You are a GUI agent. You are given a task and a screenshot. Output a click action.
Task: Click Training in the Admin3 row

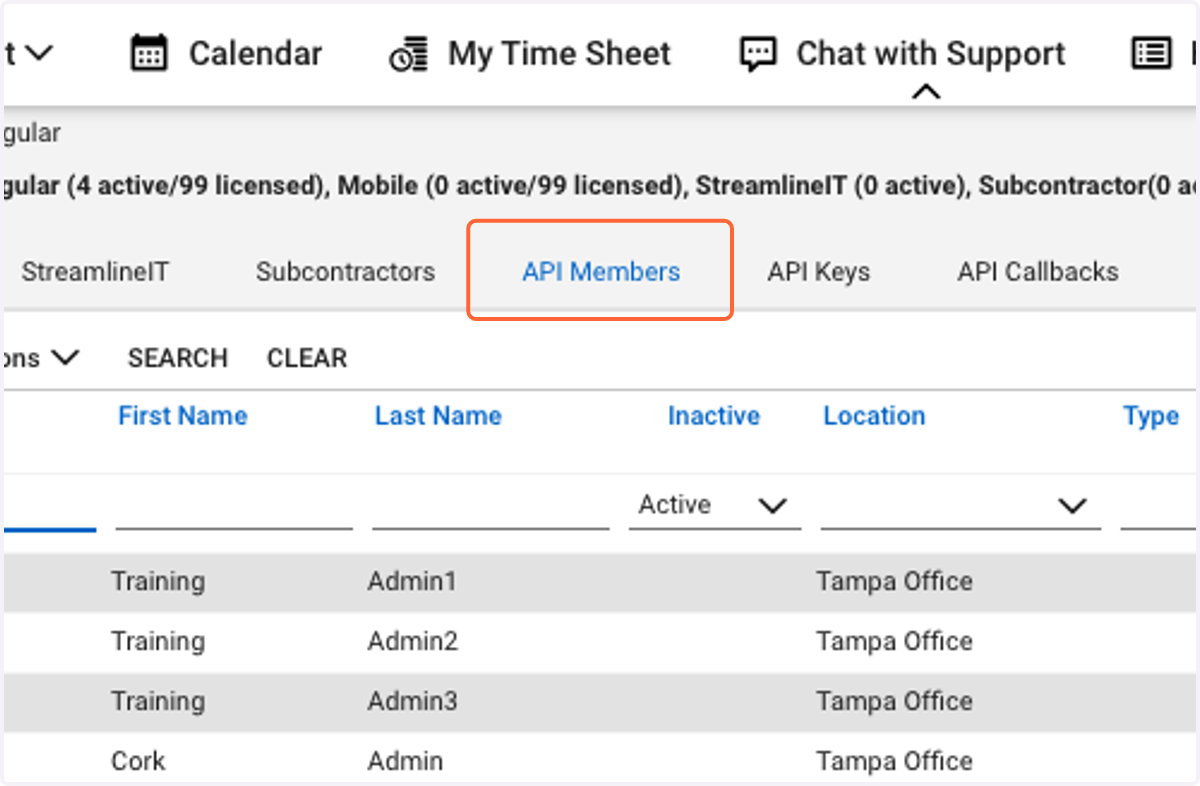point(158,701)
